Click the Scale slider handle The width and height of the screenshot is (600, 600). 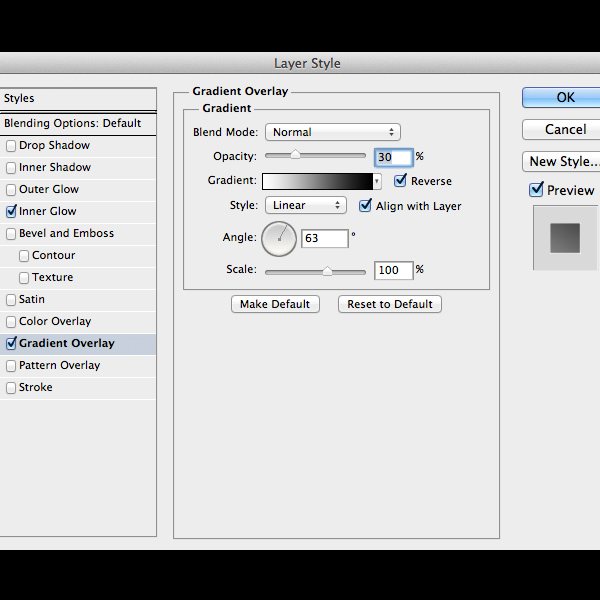(x=327, y=271)
